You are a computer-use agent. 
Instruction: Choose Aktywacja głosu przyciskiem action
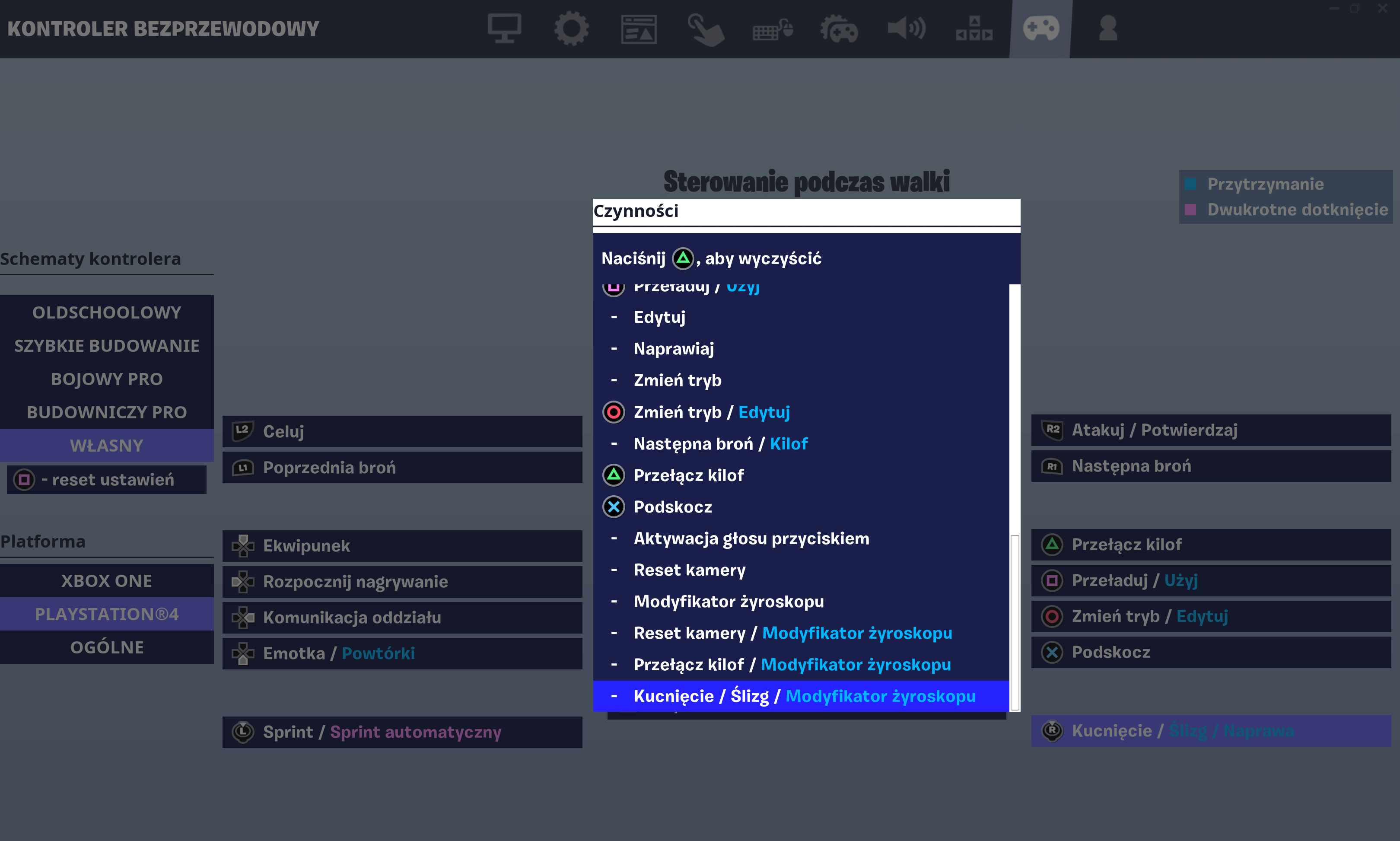coord(801,538)
